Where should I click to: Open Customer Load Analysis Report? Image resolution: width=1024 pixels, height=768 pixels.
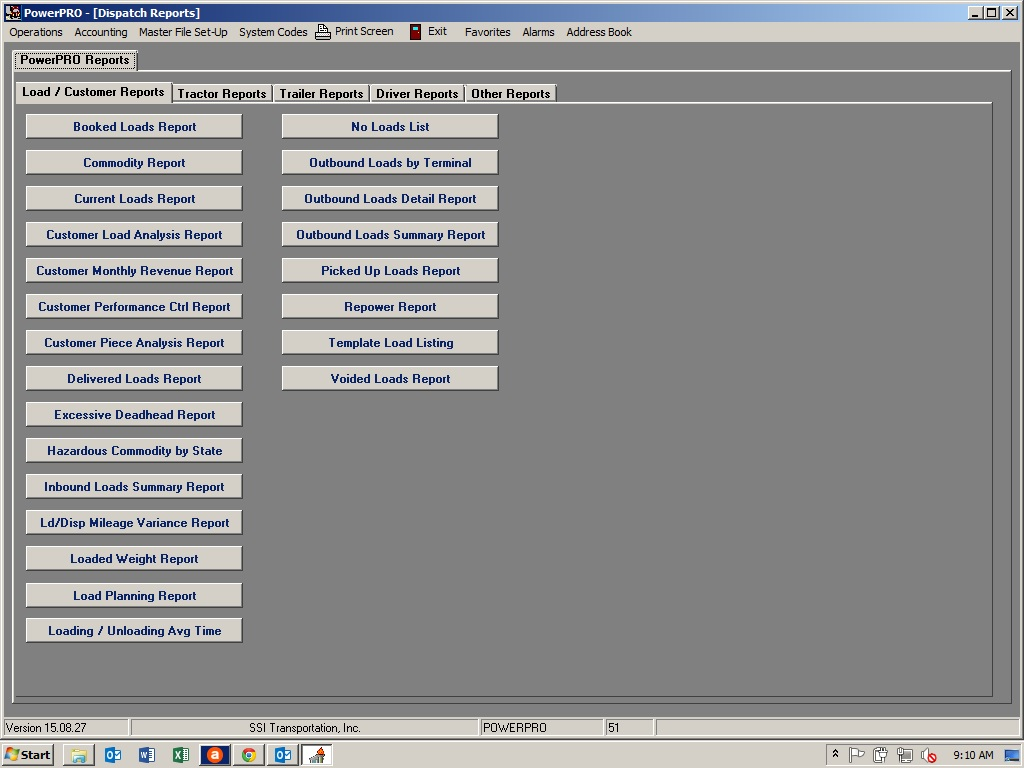[135, 234]
